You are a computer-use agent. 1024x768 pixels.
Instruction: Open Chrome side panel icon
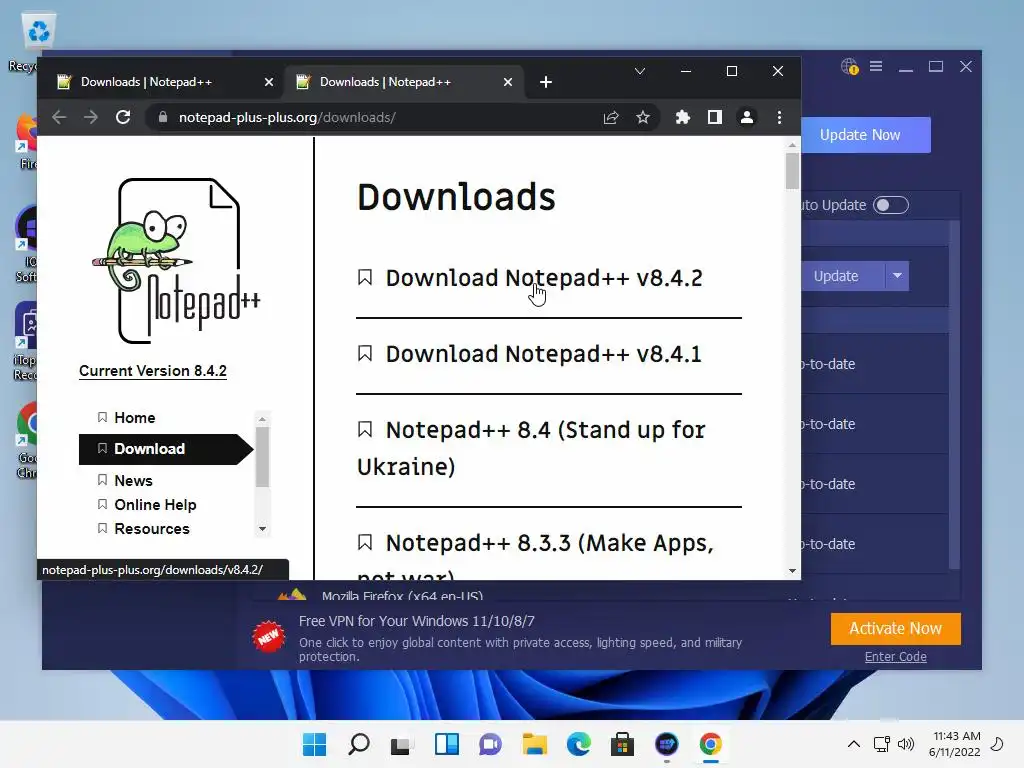pyautogui.click(x=714, y=118)
